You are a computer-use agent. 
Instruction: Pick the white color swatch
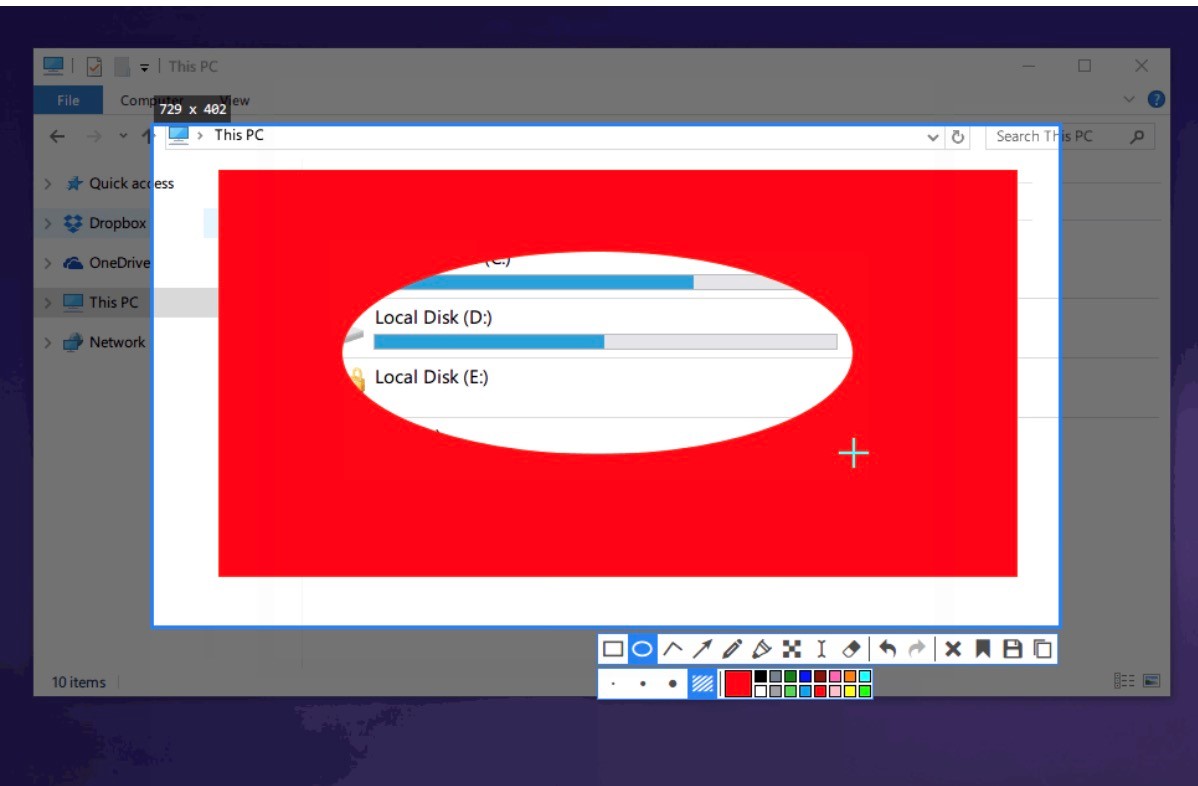[760, 691]
